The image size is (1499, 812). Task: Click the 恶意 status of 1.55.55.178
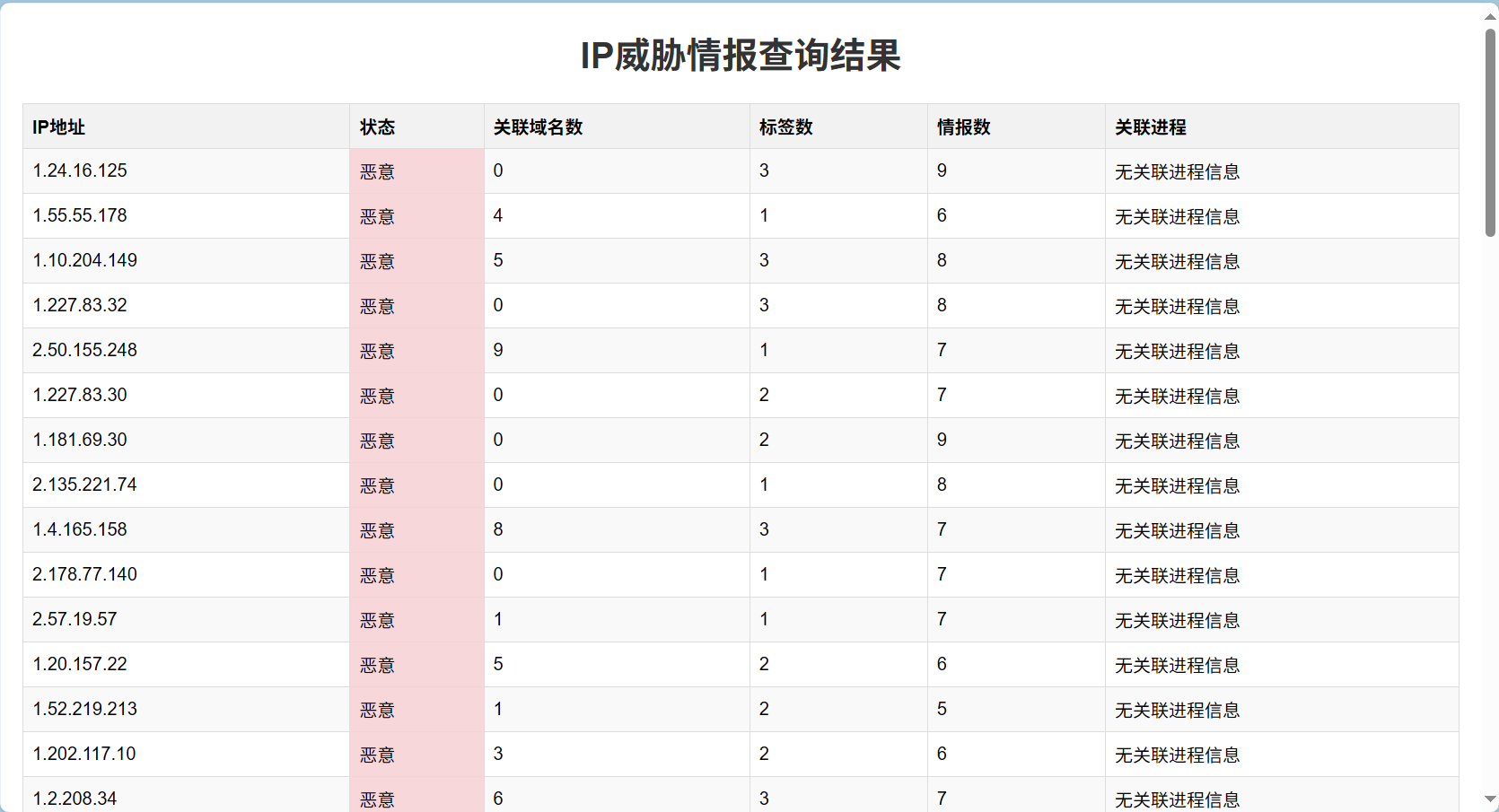pos(377,216)
